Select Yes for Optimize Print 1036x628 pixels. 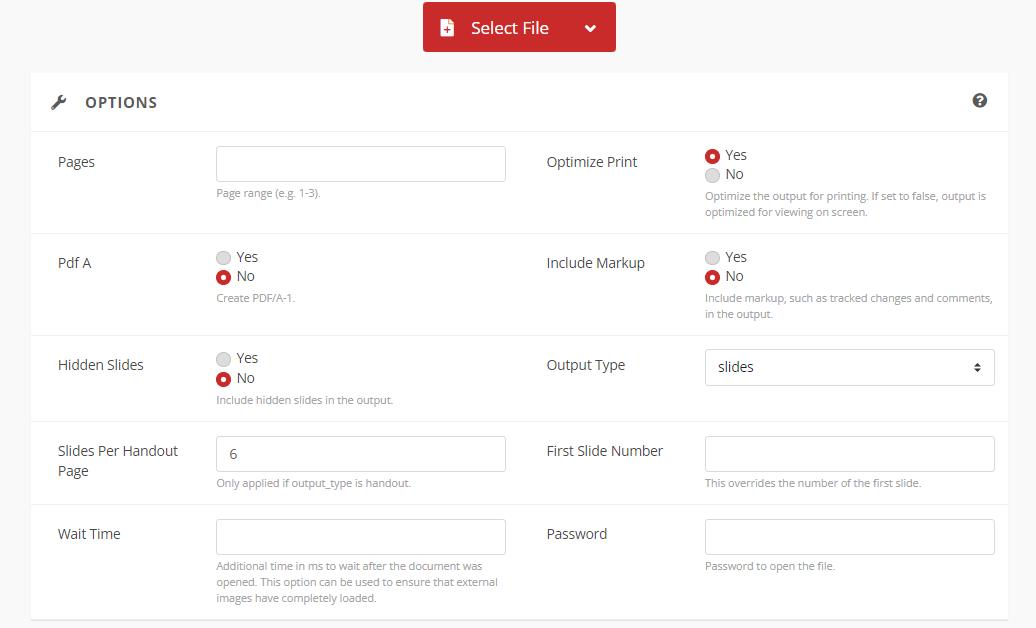click(713, 155)
